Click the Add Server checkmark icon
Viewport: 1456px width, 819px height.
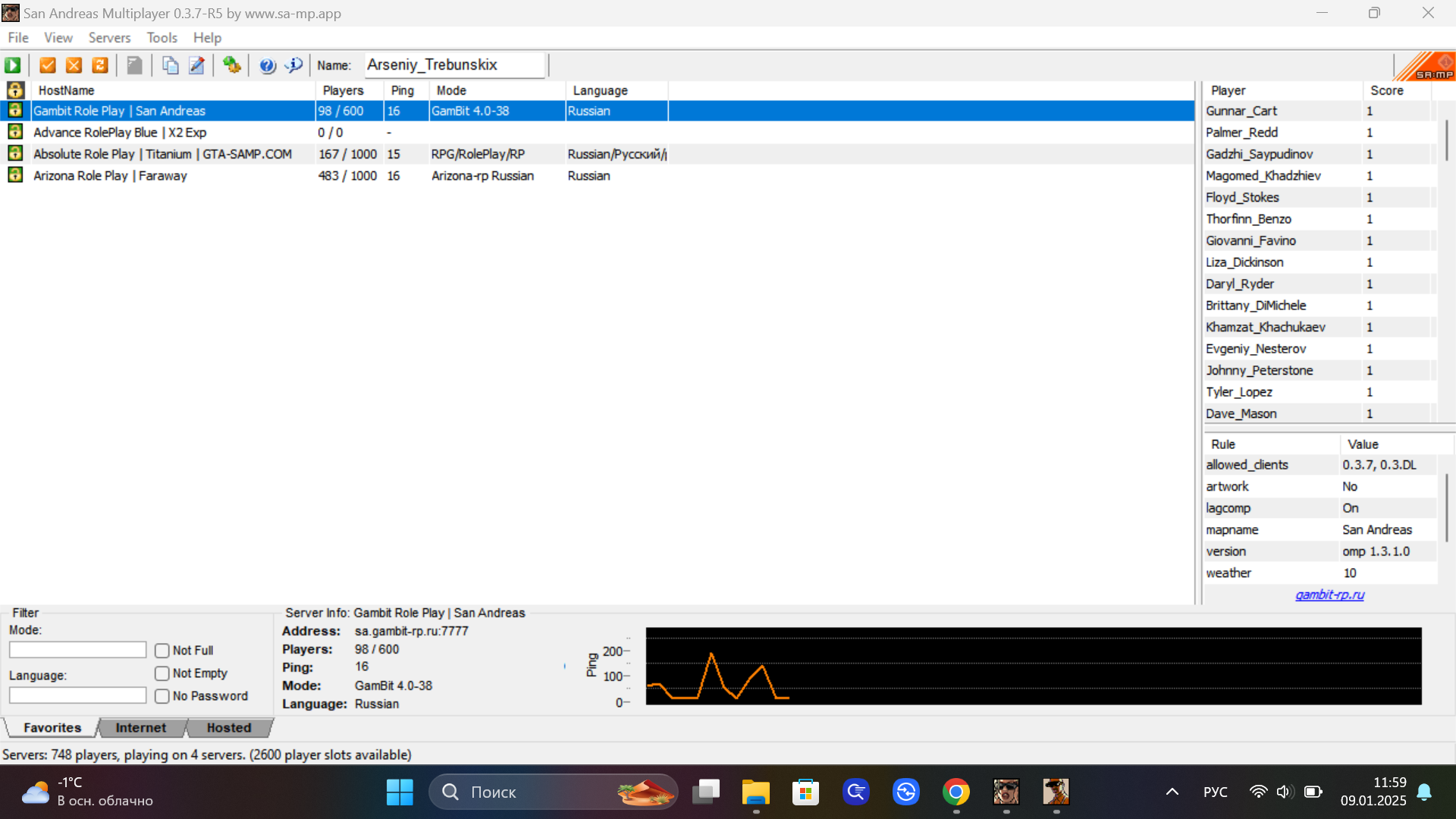pyautogui.click(x=48, y=65)
